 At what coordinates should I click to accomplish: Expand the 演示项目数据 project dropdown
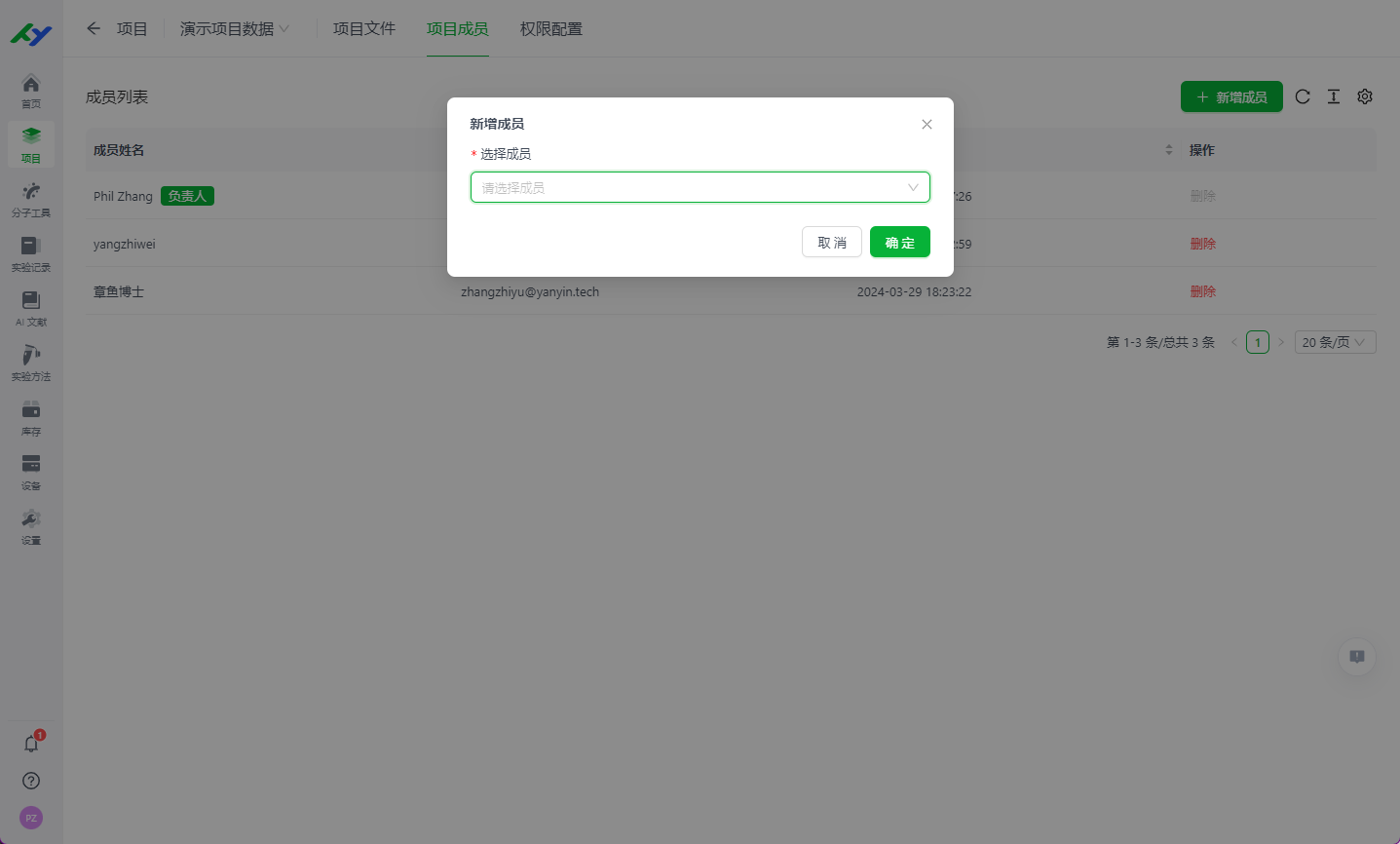tap(234, 29)
